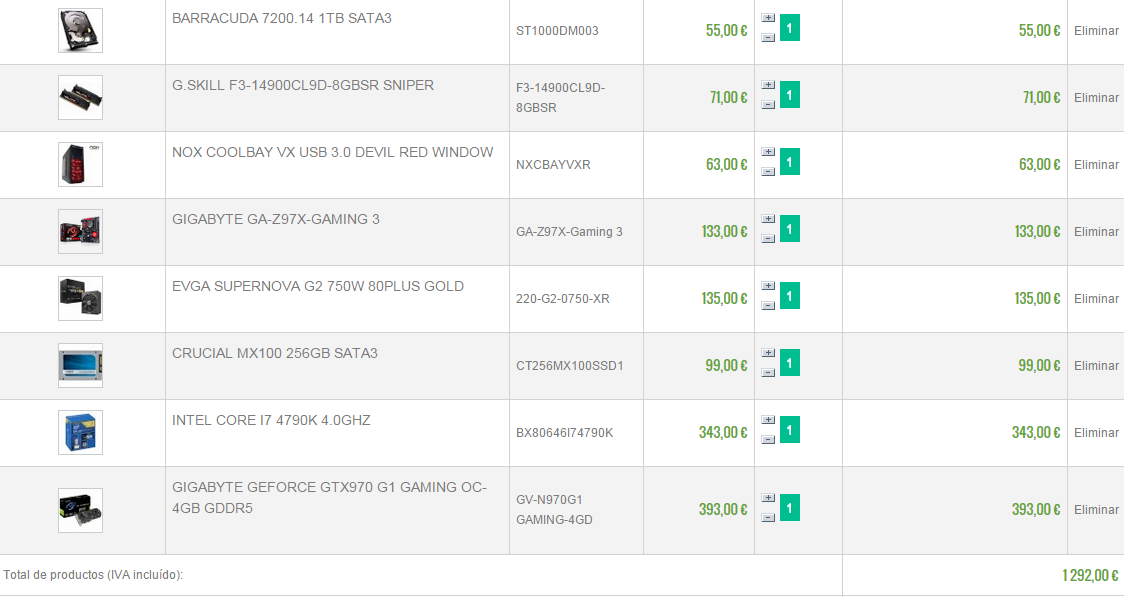The height and width of the screenshot is (597, 1124).
Task: Increase quantity of Barracuda 7200.14 1TB
Action: (768, 18)
